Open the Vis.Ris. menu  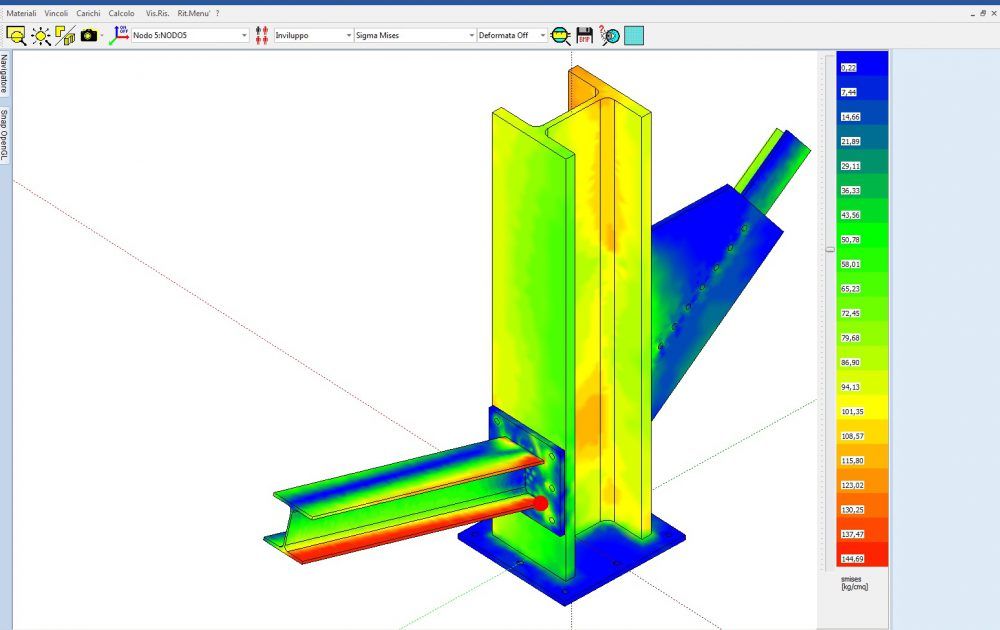(x=157, y=14)
